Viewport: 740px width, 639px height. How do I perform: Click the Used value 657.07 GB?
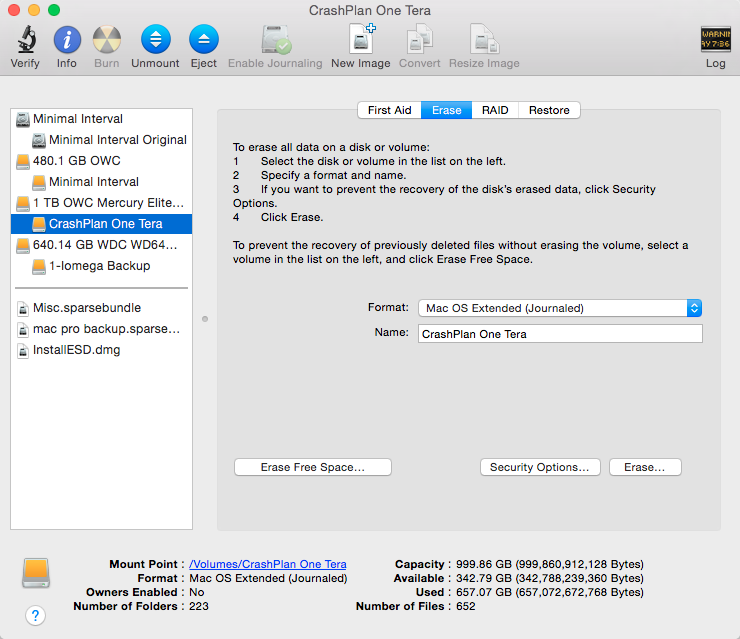(550, 592)
